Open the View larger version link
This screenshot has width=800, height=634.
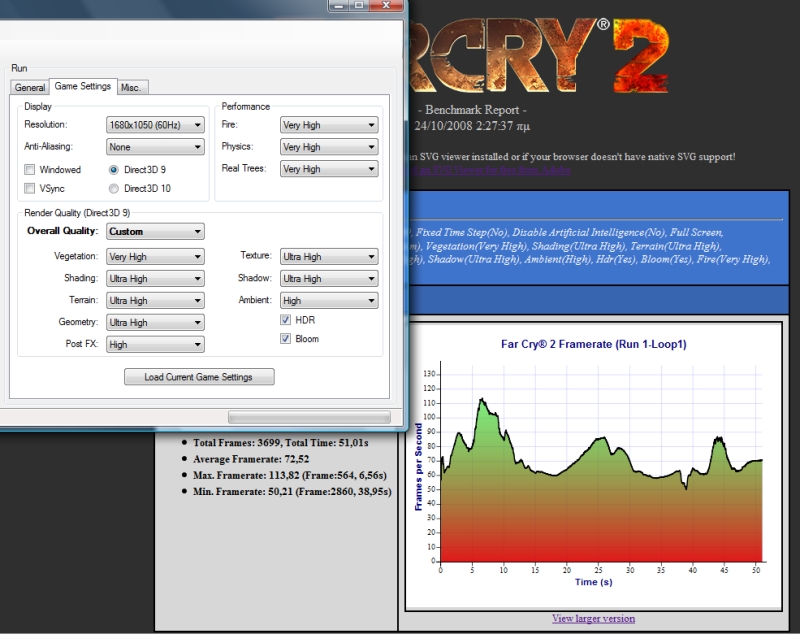pos(593,618)
